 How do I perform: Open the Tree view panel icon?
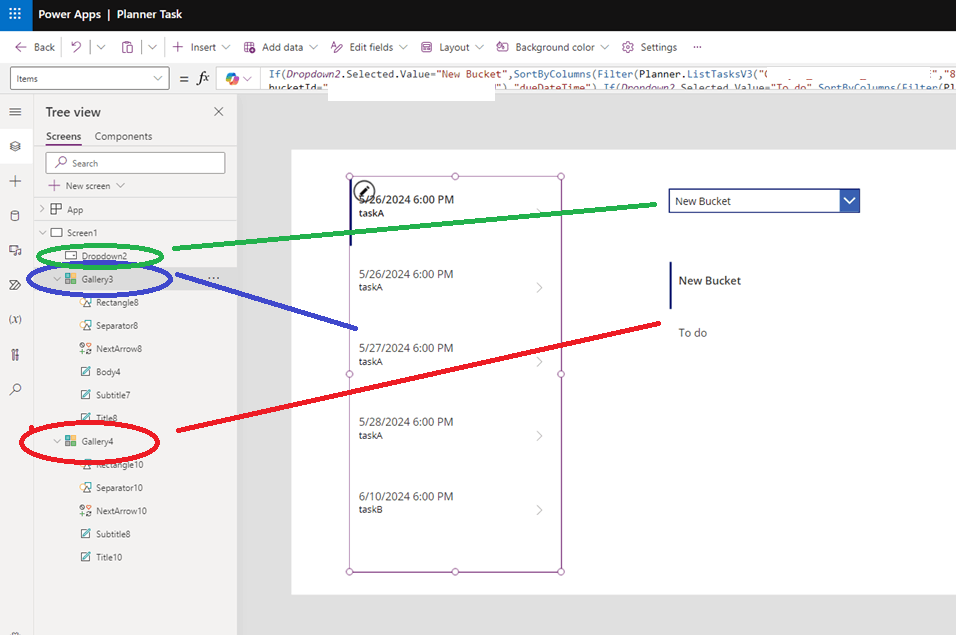click(15, 146)
